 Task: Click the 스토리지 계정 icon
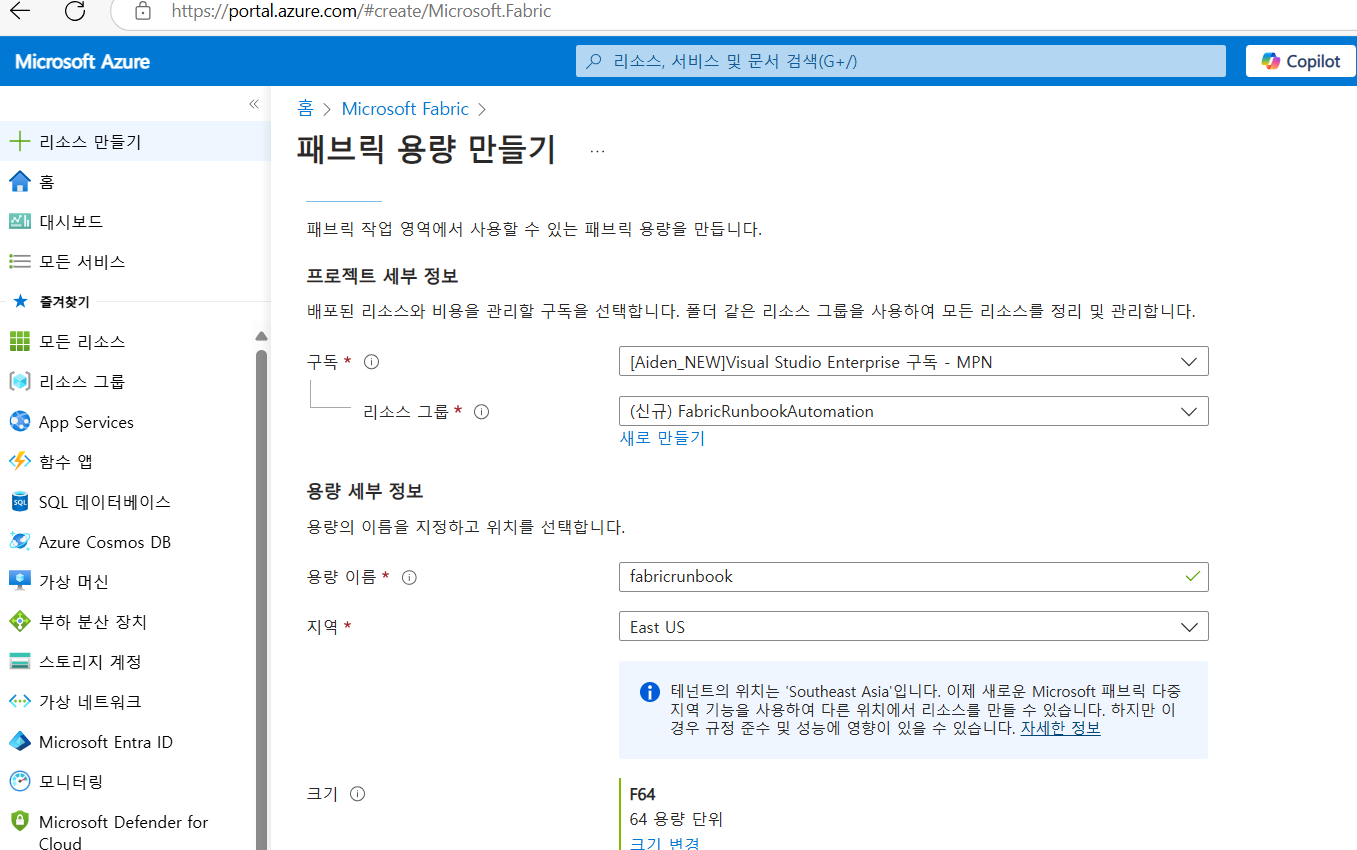click(19, 661)
